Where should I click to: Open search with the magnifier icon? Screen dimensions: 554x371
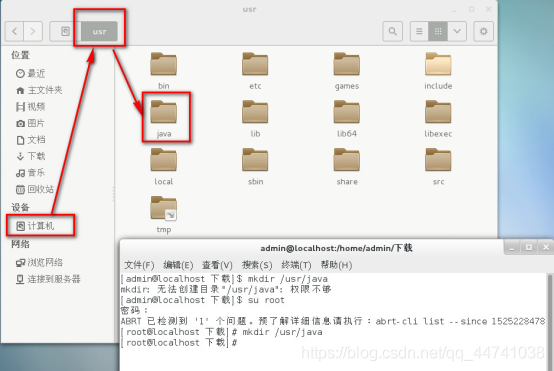393,31
